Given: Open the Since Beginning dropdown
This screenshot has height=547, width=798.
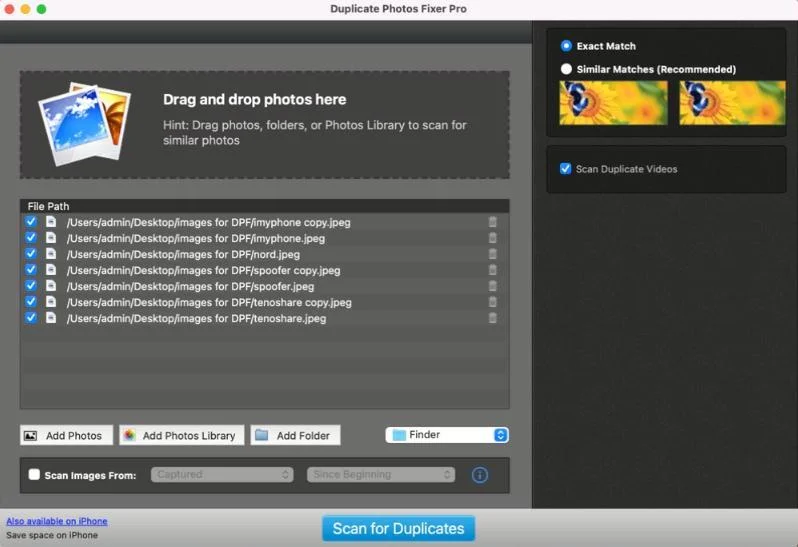Looking at the screenshot, I should tap(380, 475).
